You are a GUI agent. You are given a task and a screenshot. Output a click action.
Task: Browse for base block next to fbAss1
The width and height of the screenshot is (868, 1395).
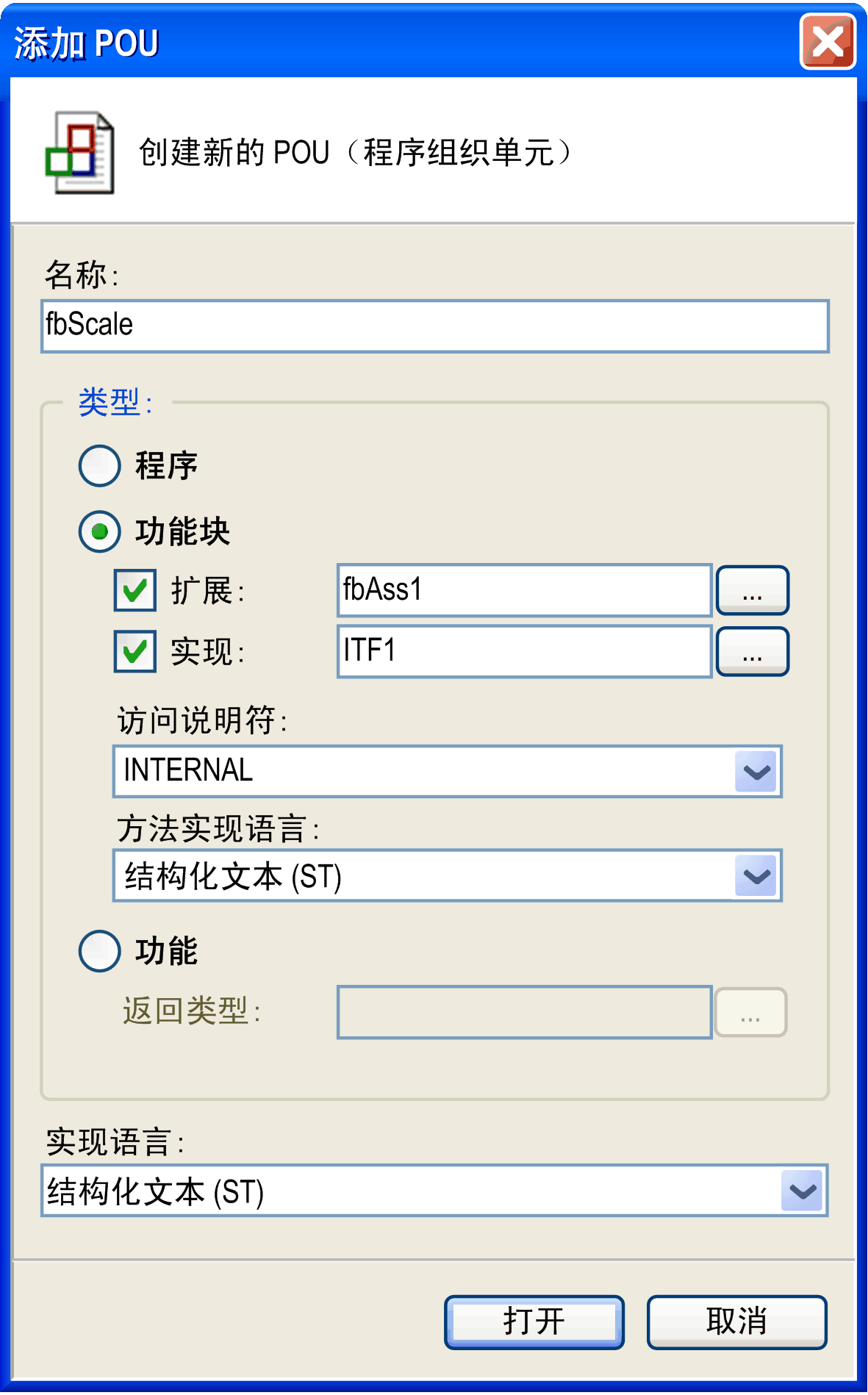pos(753,590)
